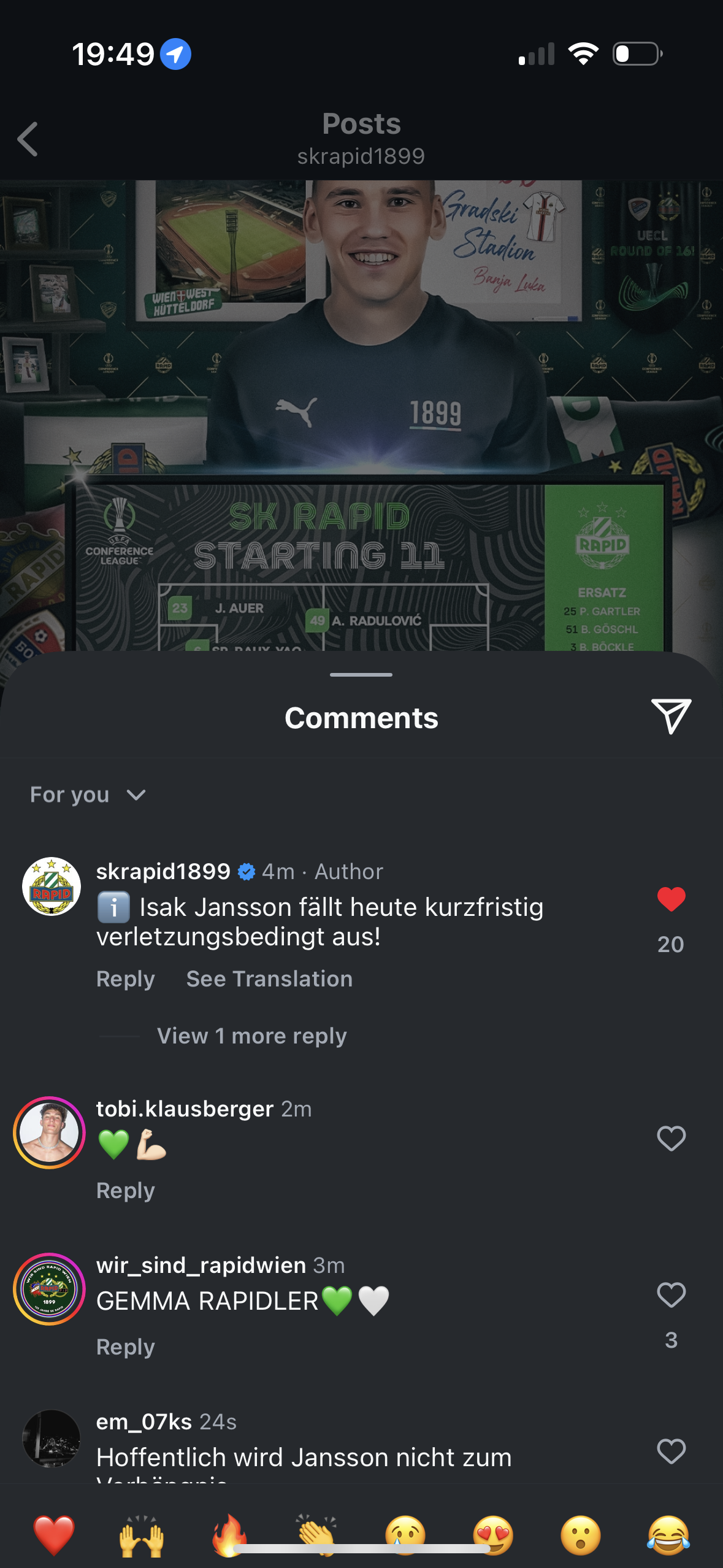Like the wir_sind_rapidwien comment
This screenshot has width=723, height=1568.
pyautogui.click(x=671, y=1295)
